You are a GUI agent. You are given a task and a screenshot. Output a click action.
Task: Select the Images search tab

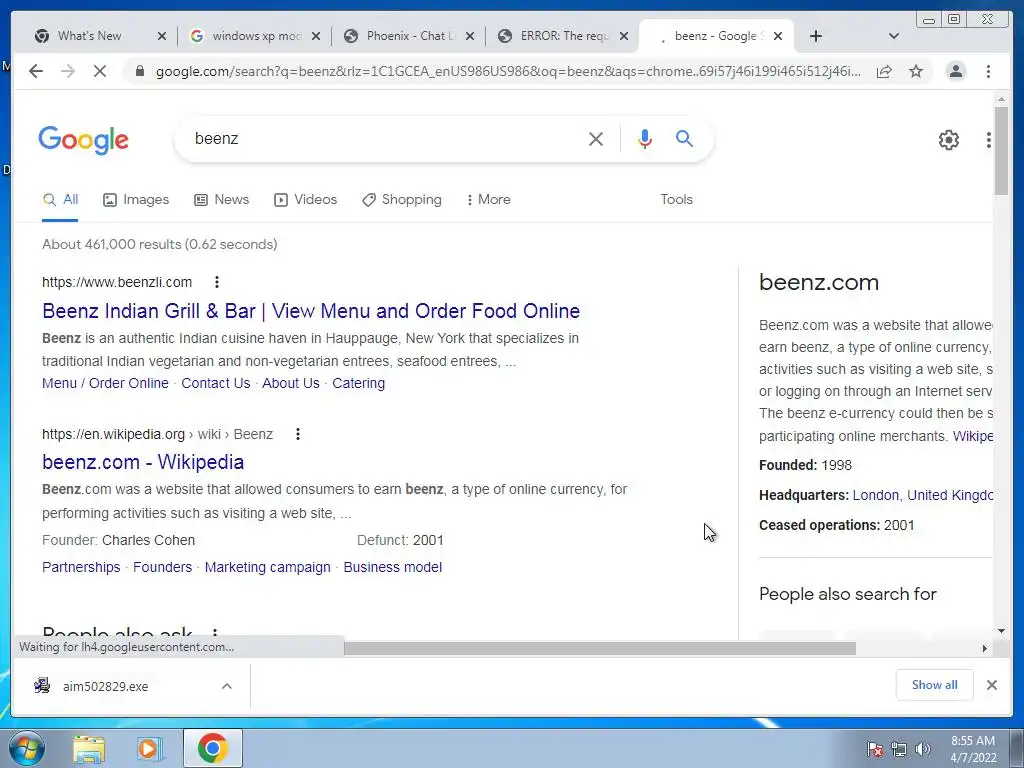[x=136, y=200]
